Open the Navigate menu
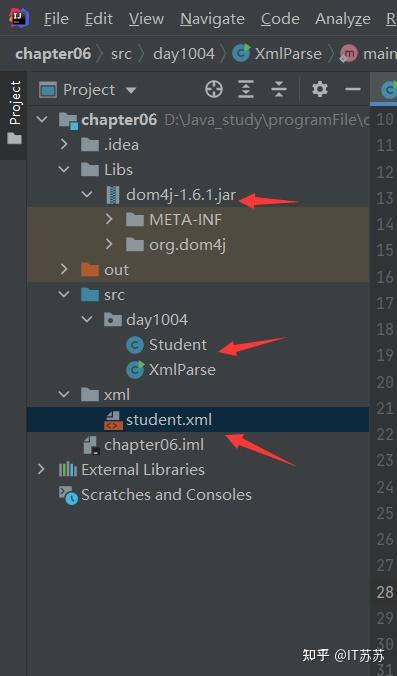 click(x=212, y=19)
